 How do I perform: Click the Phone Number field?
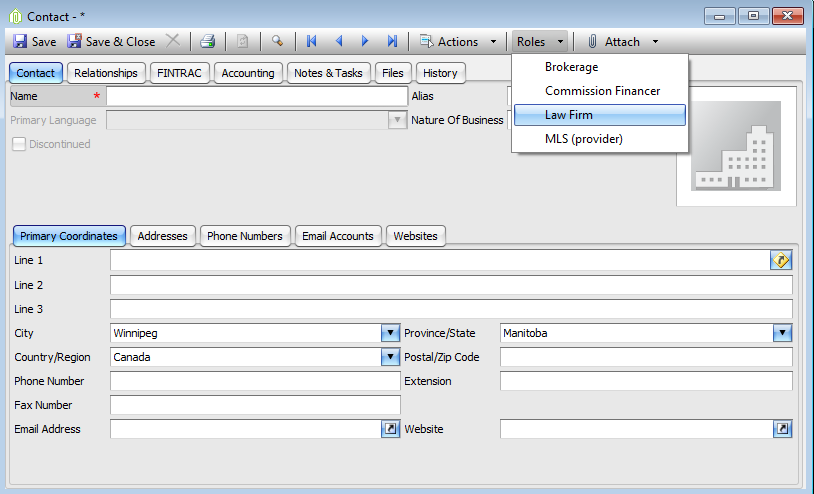point(255,381)
